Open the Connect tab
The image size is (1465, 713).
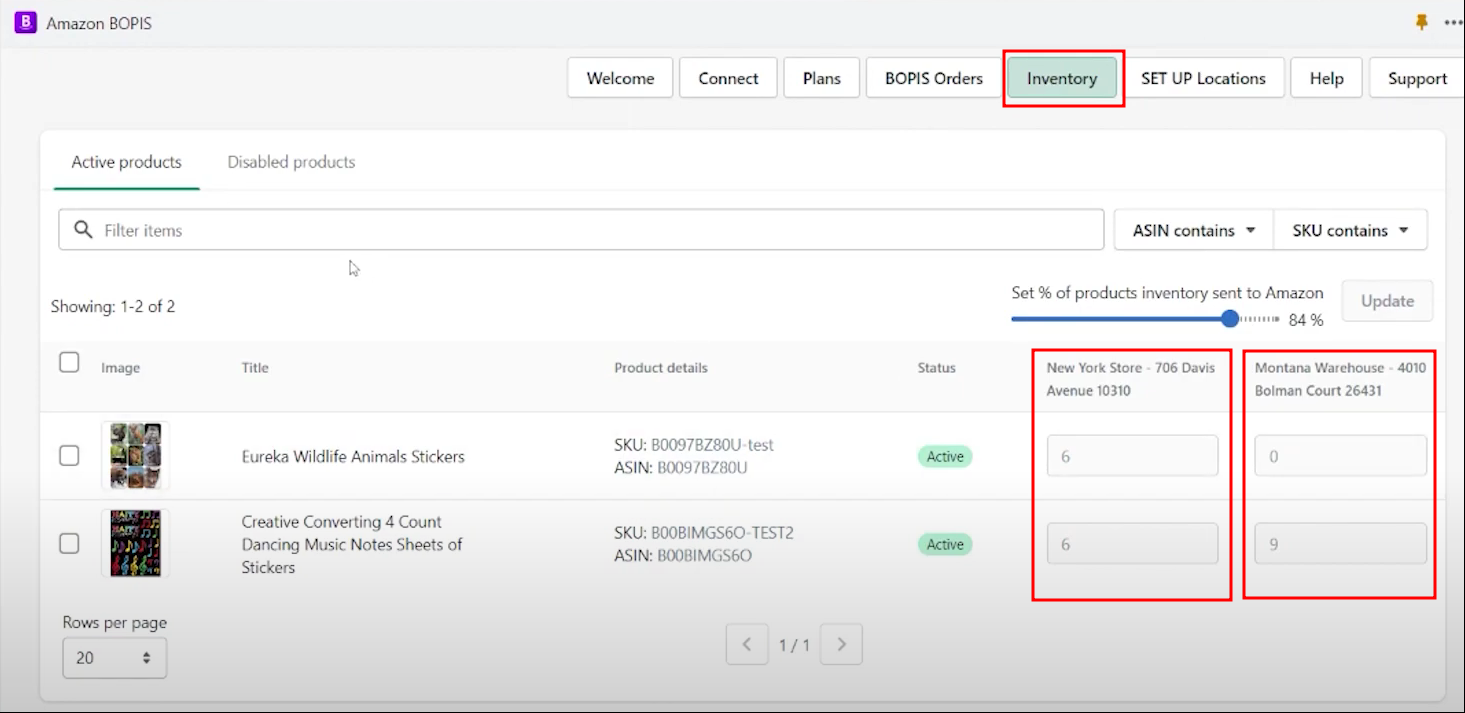coord(728,78)
